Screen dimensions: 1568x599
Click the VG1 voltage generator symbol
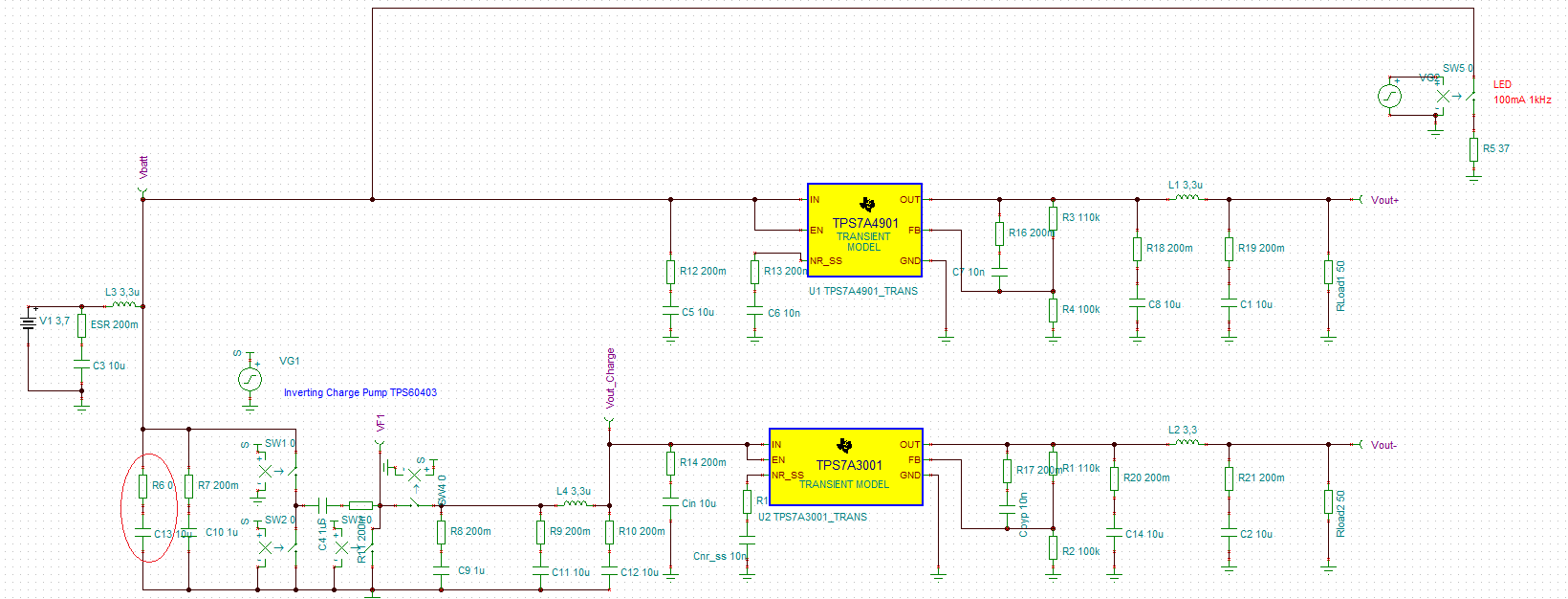point(250,379)
